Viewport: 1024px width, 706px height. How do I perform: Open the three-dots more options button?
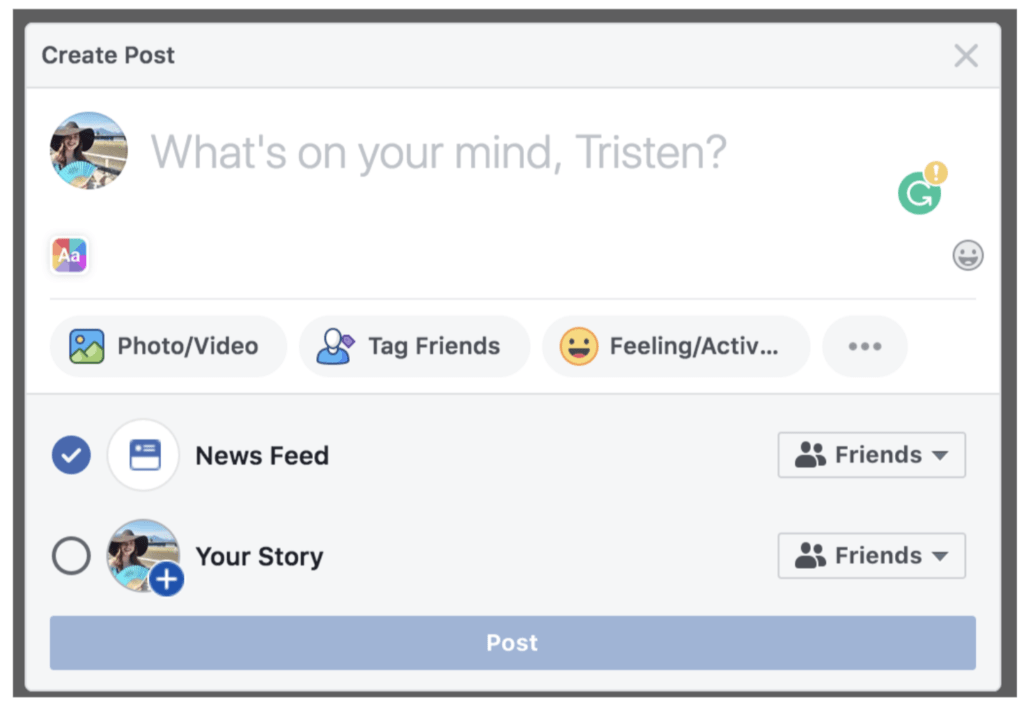[x=865, y=347]
